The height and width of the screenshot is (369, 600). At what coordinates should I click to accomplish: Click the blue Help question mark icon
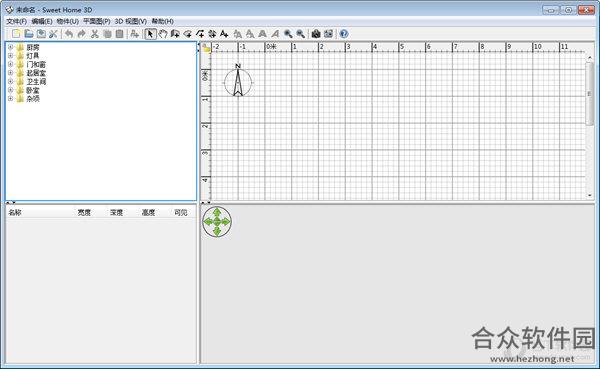click(344, 34)
